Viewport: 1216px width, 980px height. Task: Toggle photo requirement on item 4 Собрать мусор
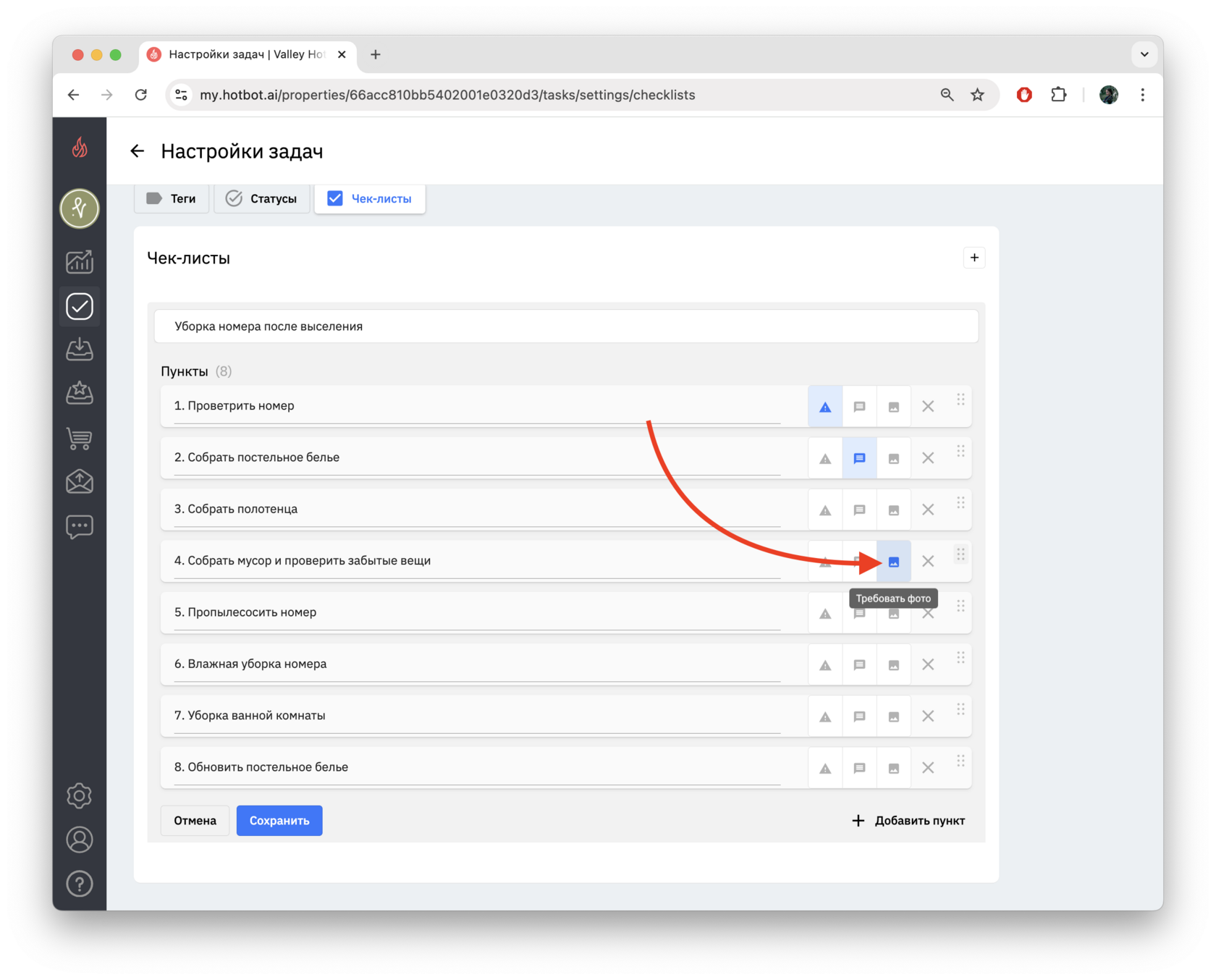click(894, 562)
